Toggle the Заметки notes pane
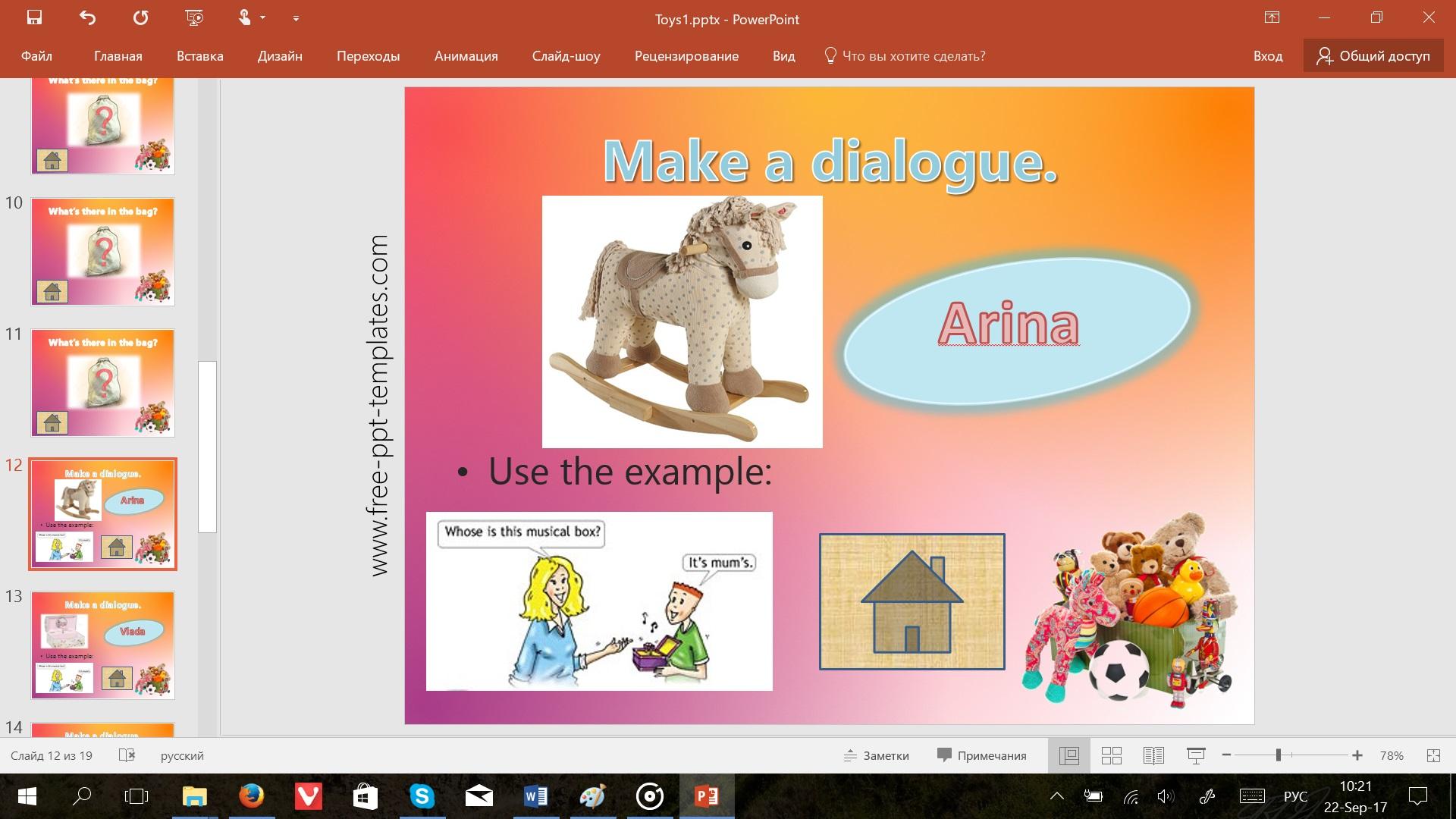This screenshot has width=1456, height=819. pos(876,755)
